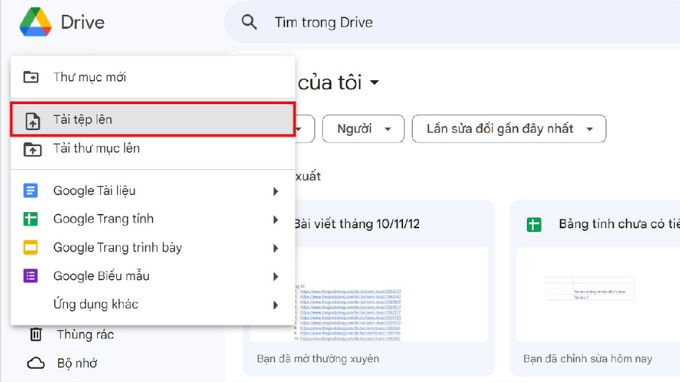The width and height of the screenshot is (680, 382).
Task: Open the Người filter dropdown
Action: click(363, 129)
